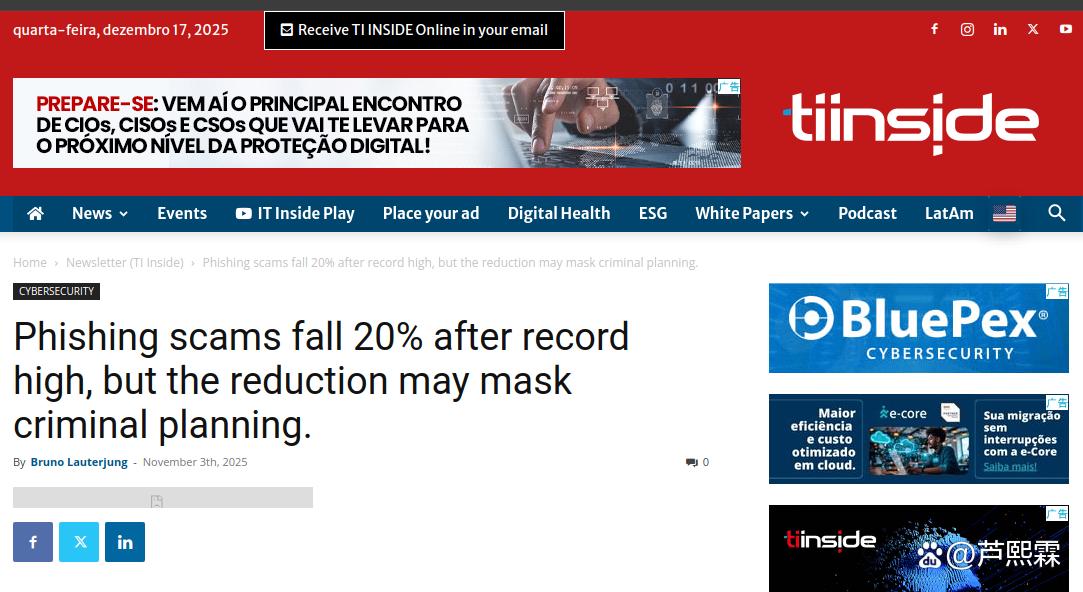Expand the News dropdown menu
Screen dimensions: 1083x592
[100, 213]
